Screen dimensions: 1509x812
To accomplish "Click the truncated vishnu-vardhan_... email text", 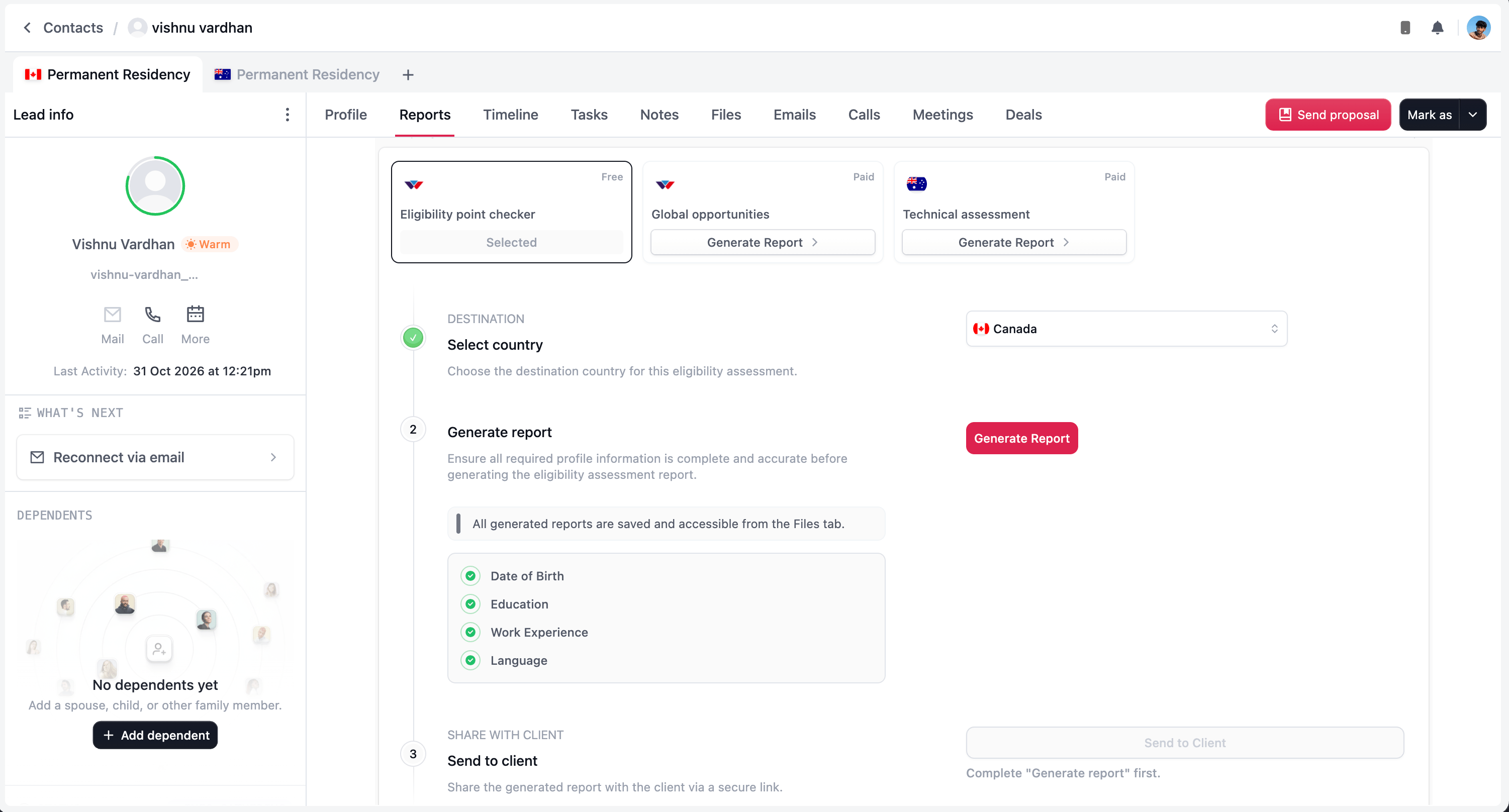I will (144, 274).
